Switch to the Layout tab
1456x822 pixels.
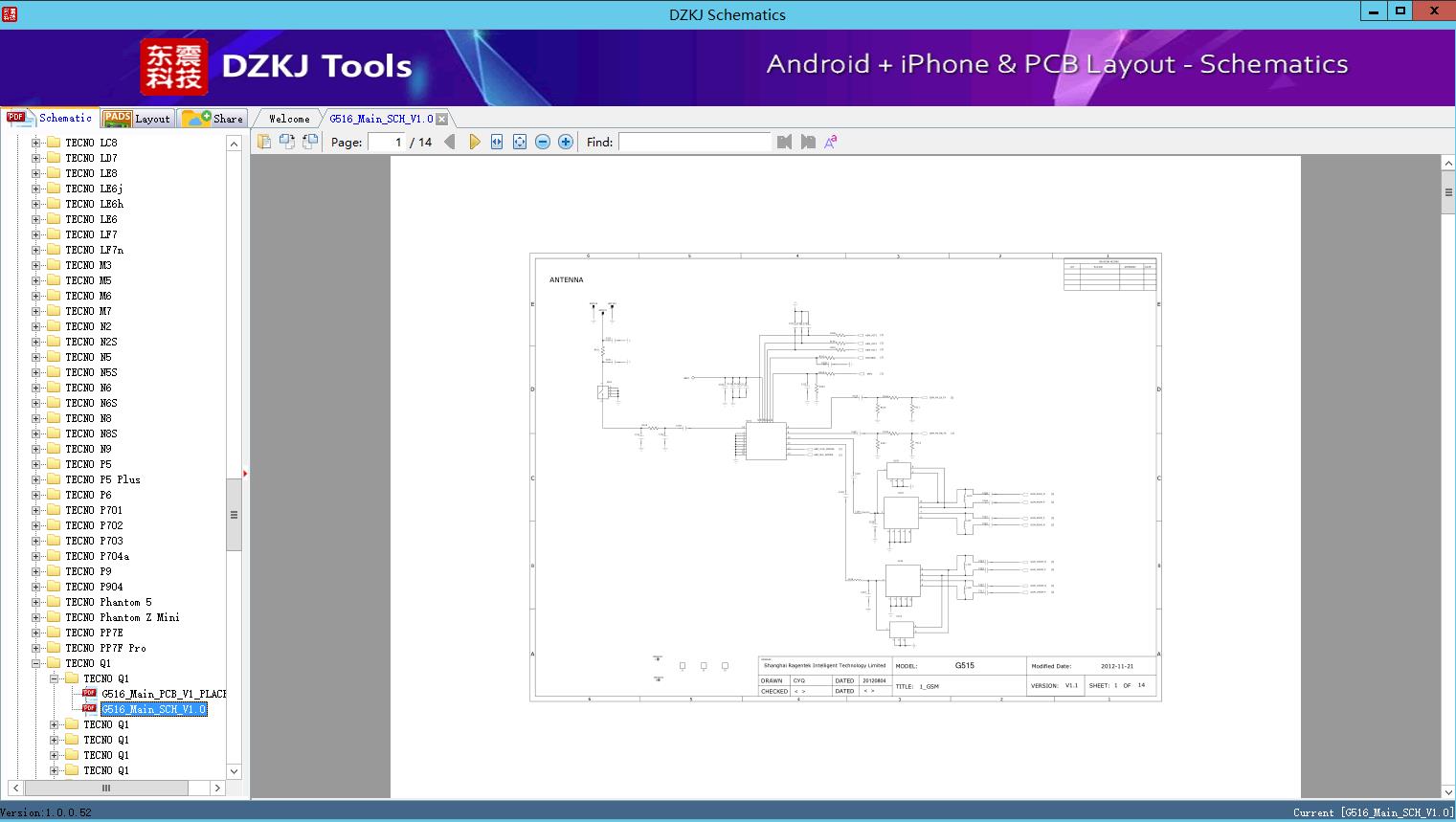(139, 119)
